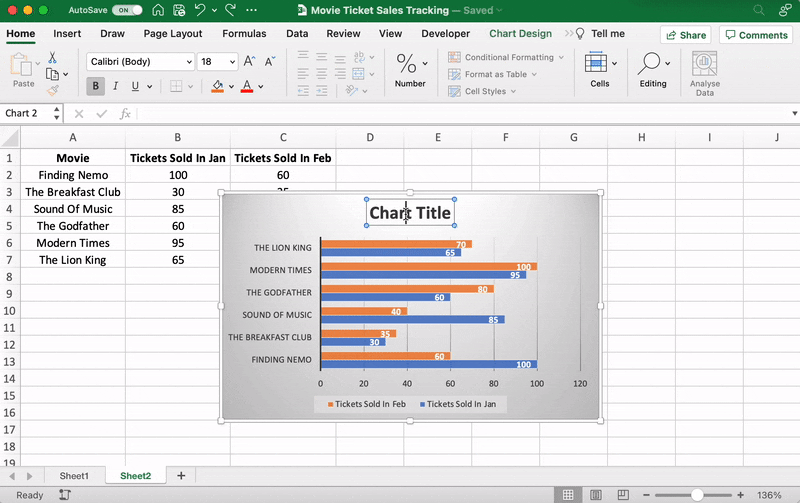Click the Decrease Font Size icon
This screenshot has width=800, height=503.
(x=270, y=62)
